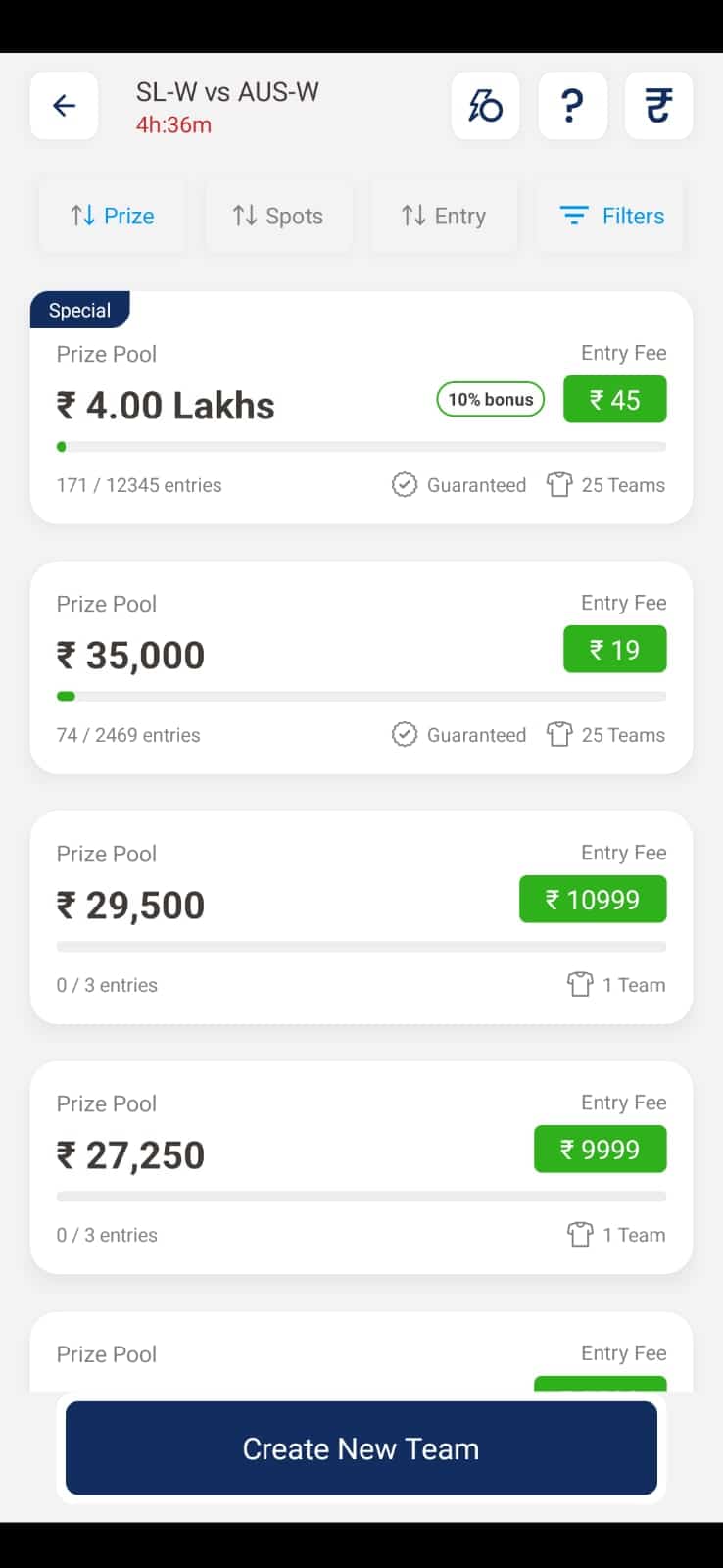Tap the jersey icon on ₹29,500 contest
The height and width of the screenshot is (1568, 723).
[x=580, y=984]
